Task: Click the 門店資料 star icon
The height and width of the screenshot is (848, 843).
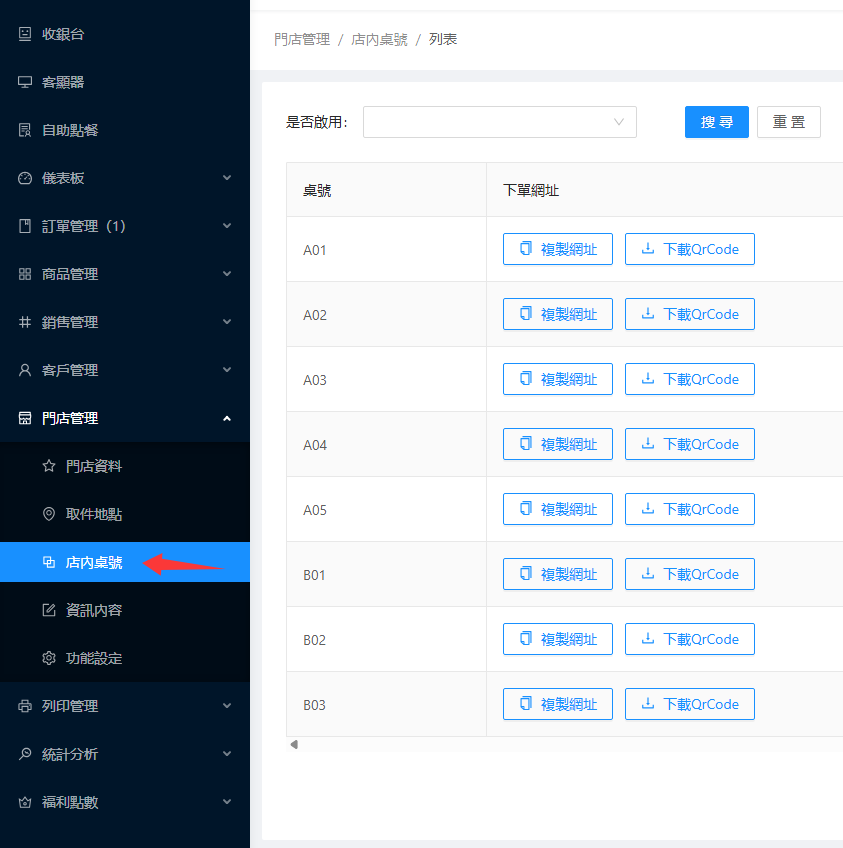Action: (49, 466)
